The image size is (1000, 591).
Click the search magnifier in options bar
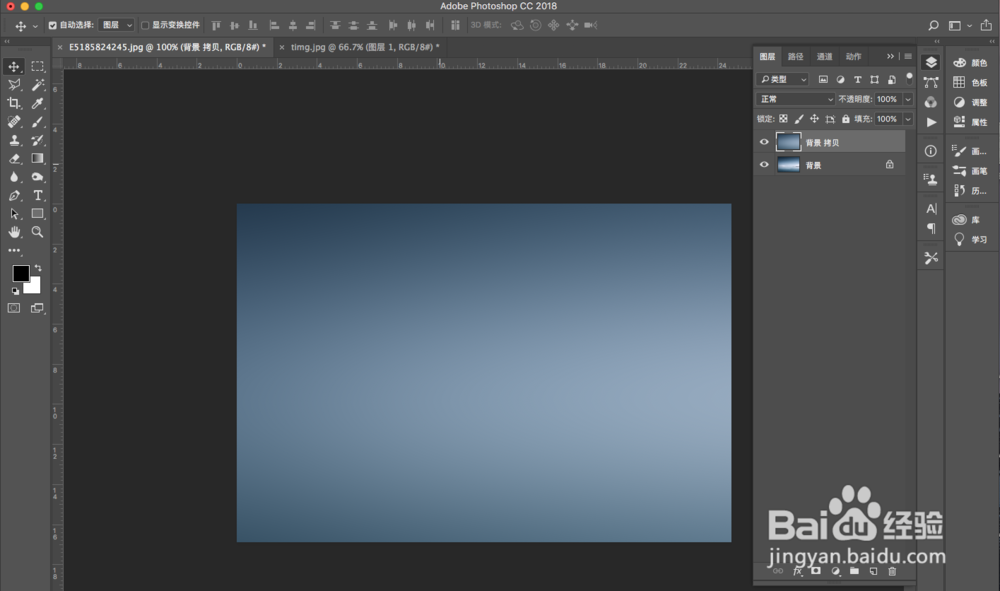pyautogui.click(x=933, y=26)
